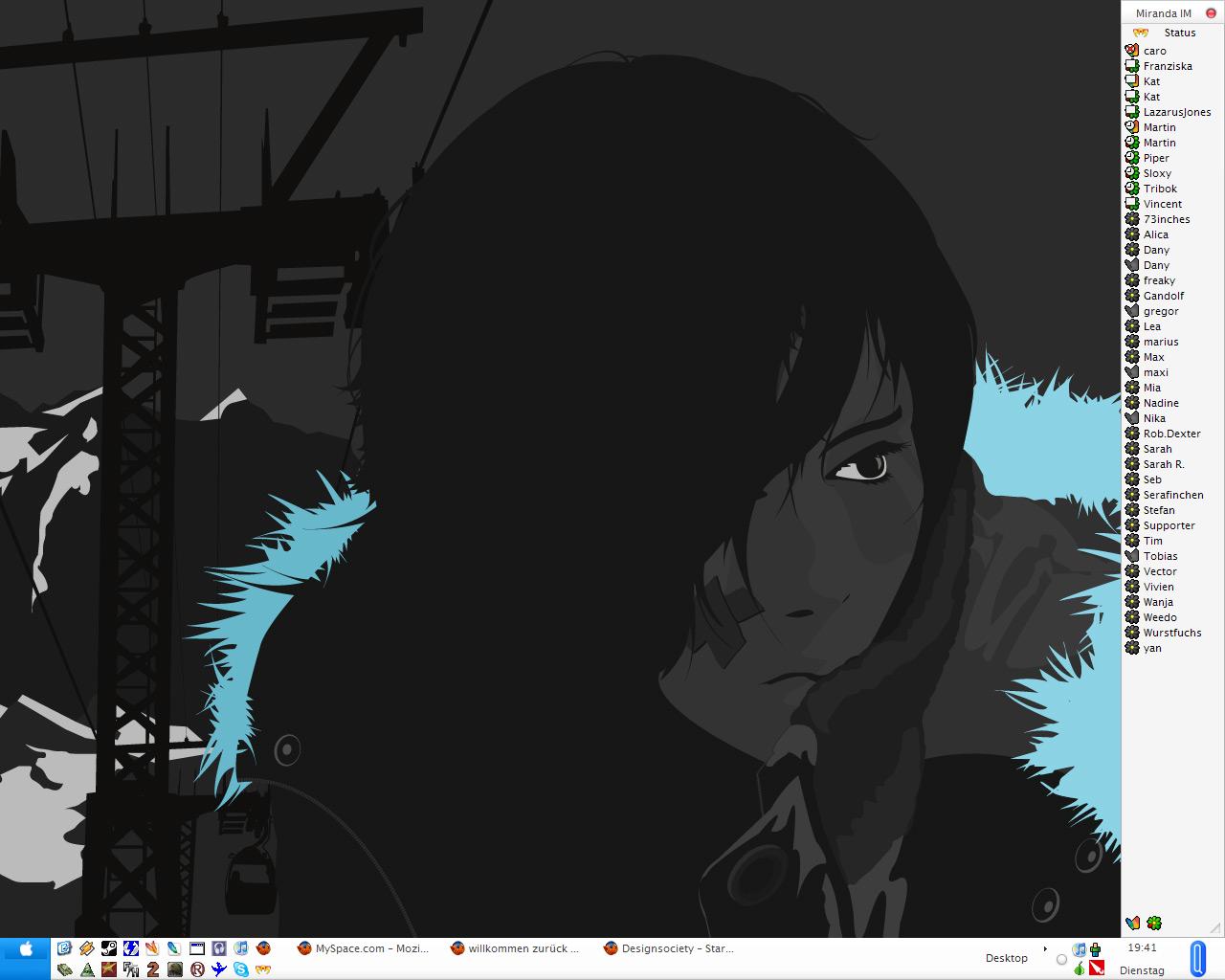Switch to Designsociety taskbar window
This screenshot has width=1225, height=980.
[669, 948]
